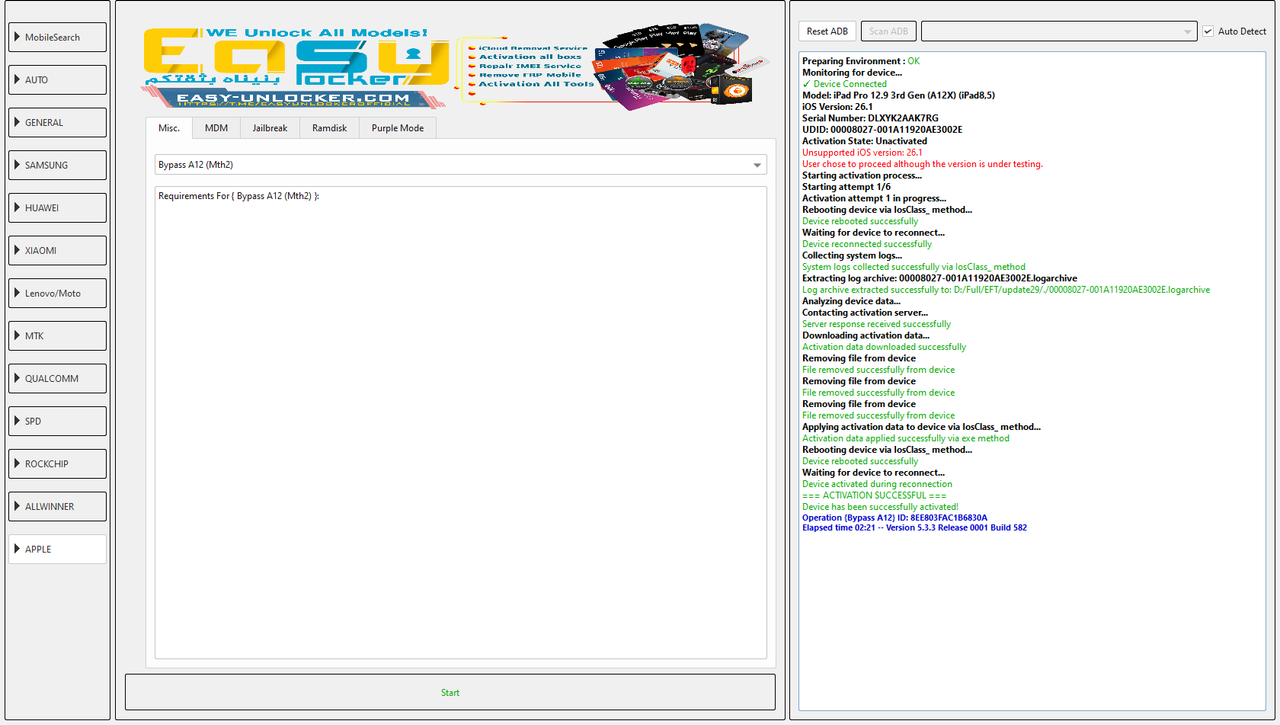Open the Bypass A12 (Mth2) dropdown
Image resolution: width=1280 pixels, height=725 pixels.
click(460, 164)
